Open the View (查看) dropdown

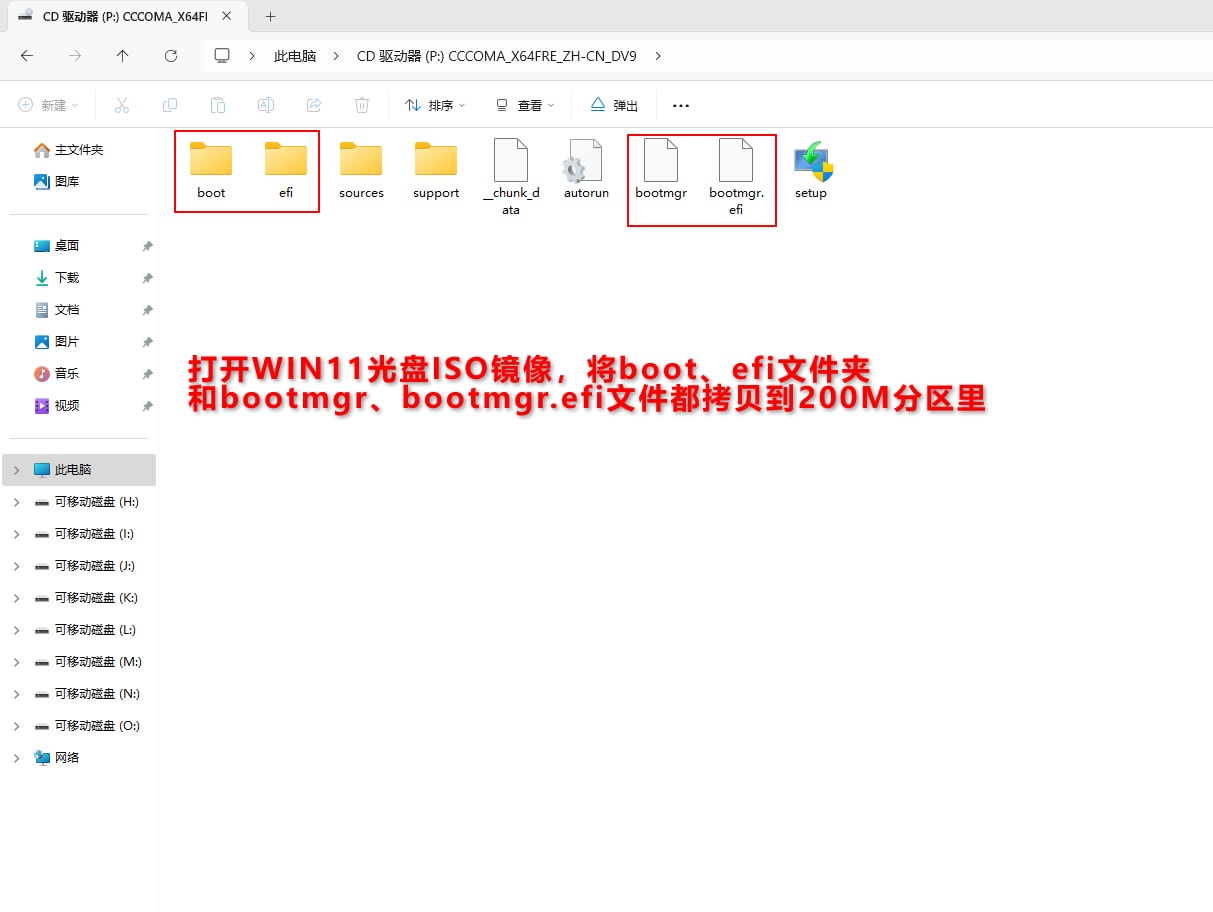tap(525, 105)
